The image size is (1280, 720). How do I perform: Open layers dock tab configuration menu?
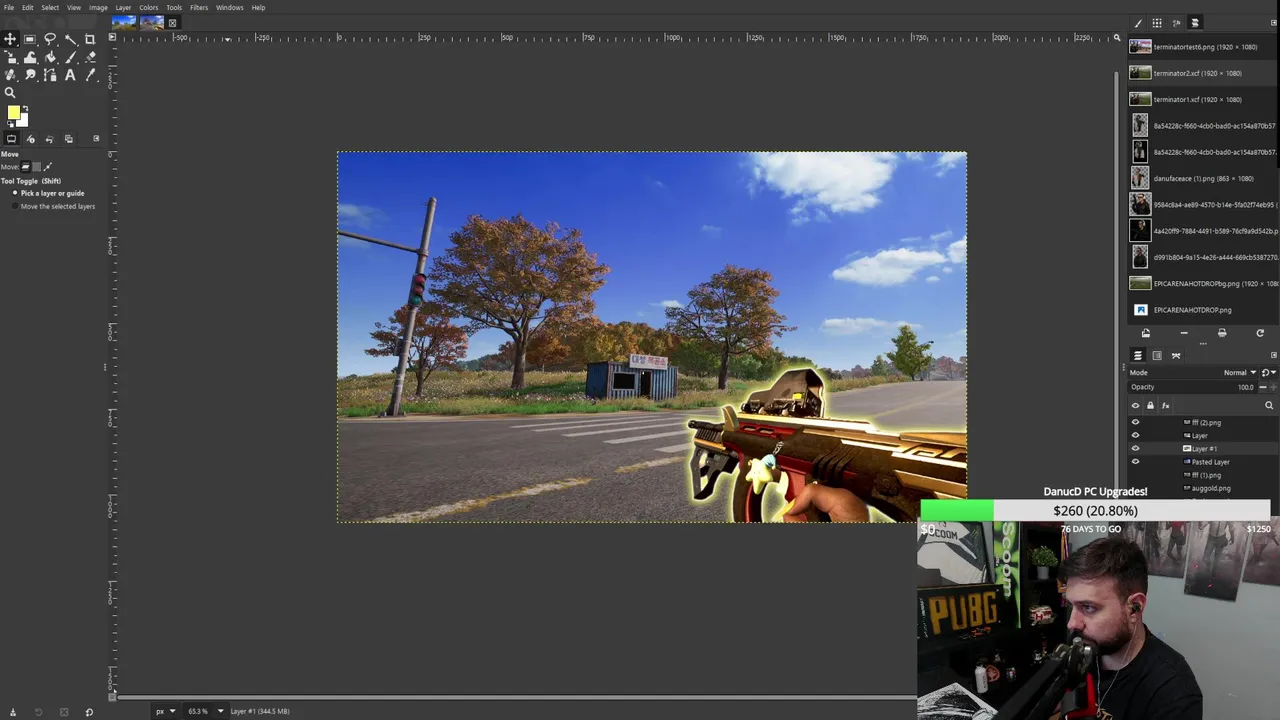pyautogui.click(x=1273, y=355)
